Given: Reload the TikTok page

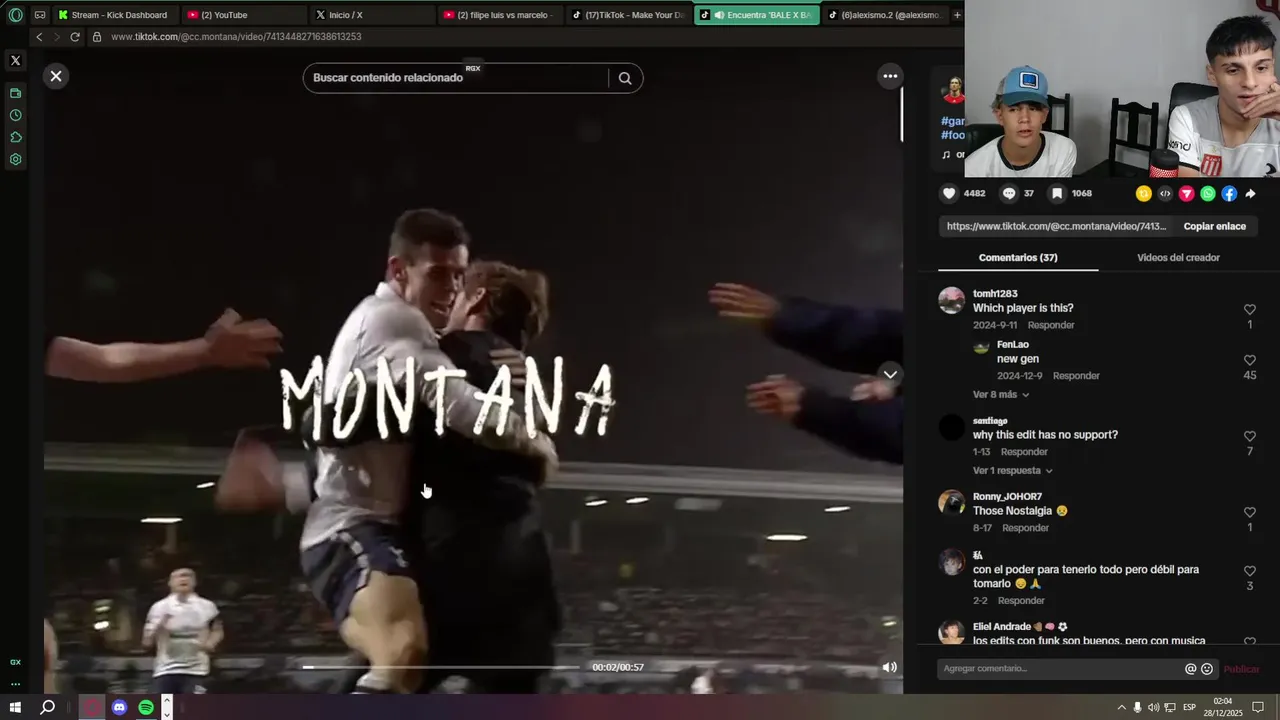Looking at the screenshot, I should coord(75,37).
